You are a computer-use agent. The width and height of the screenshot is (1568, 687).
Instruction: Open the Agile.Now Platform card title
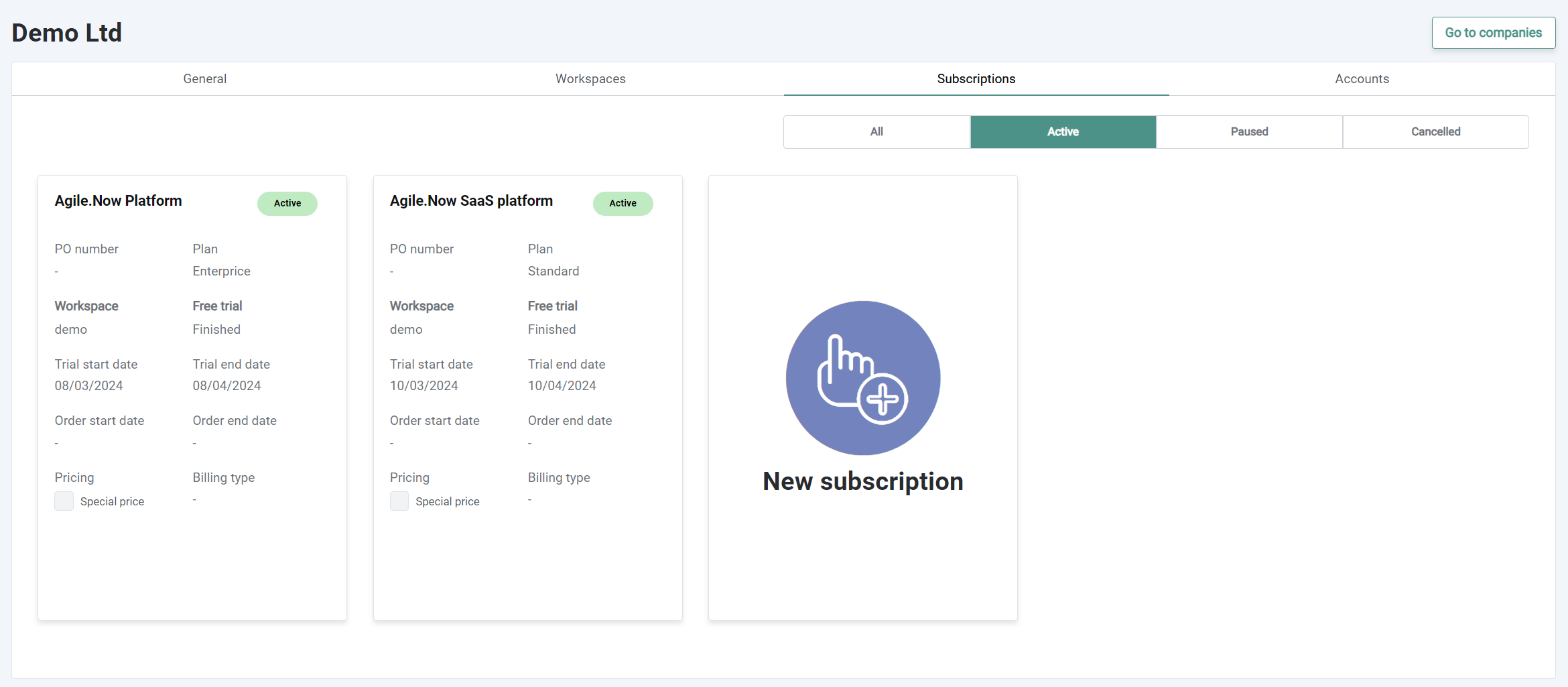click(119, 201)
